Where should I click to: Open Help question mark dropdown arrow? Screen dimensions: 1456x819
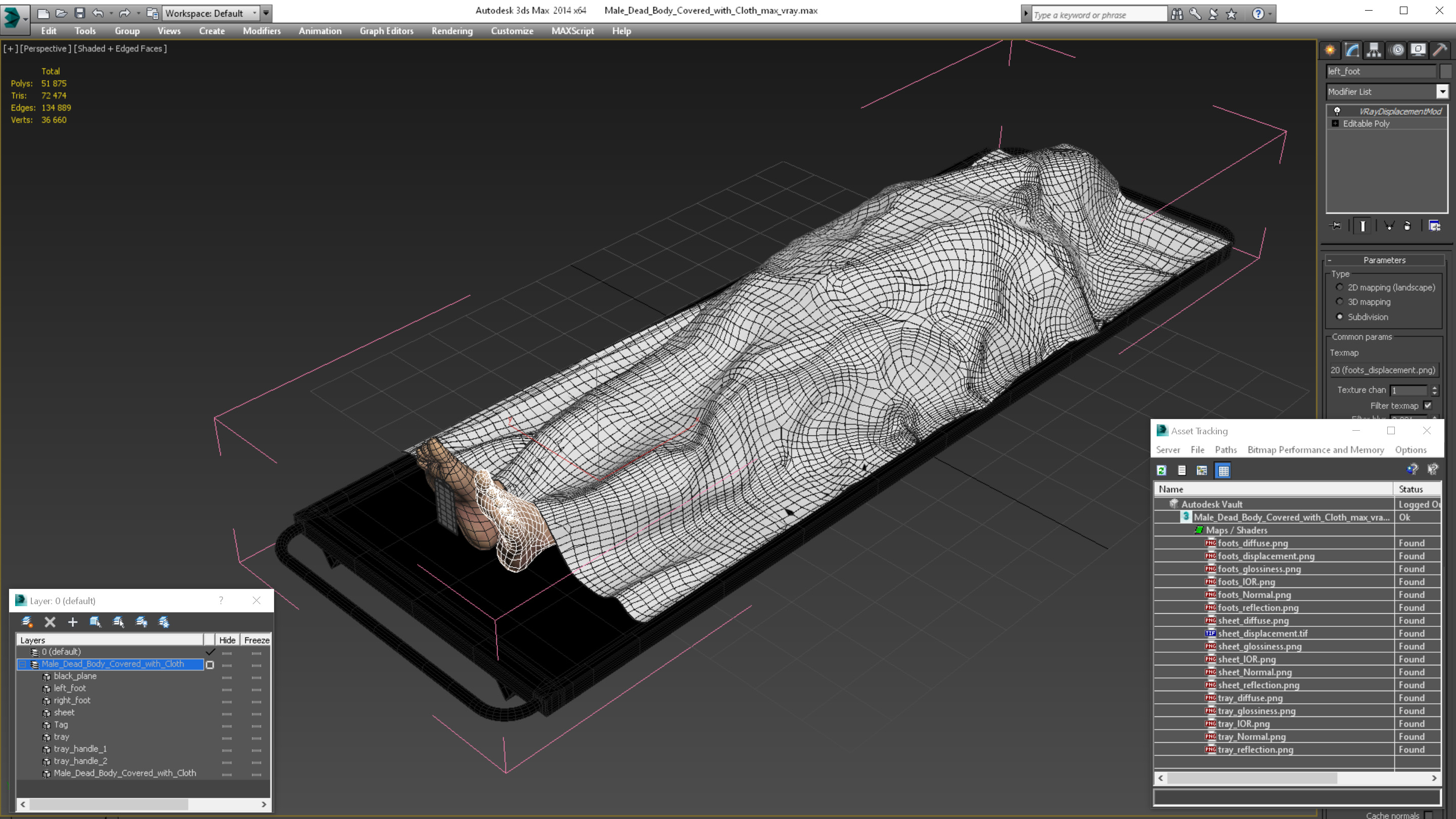coord(1270,14)
